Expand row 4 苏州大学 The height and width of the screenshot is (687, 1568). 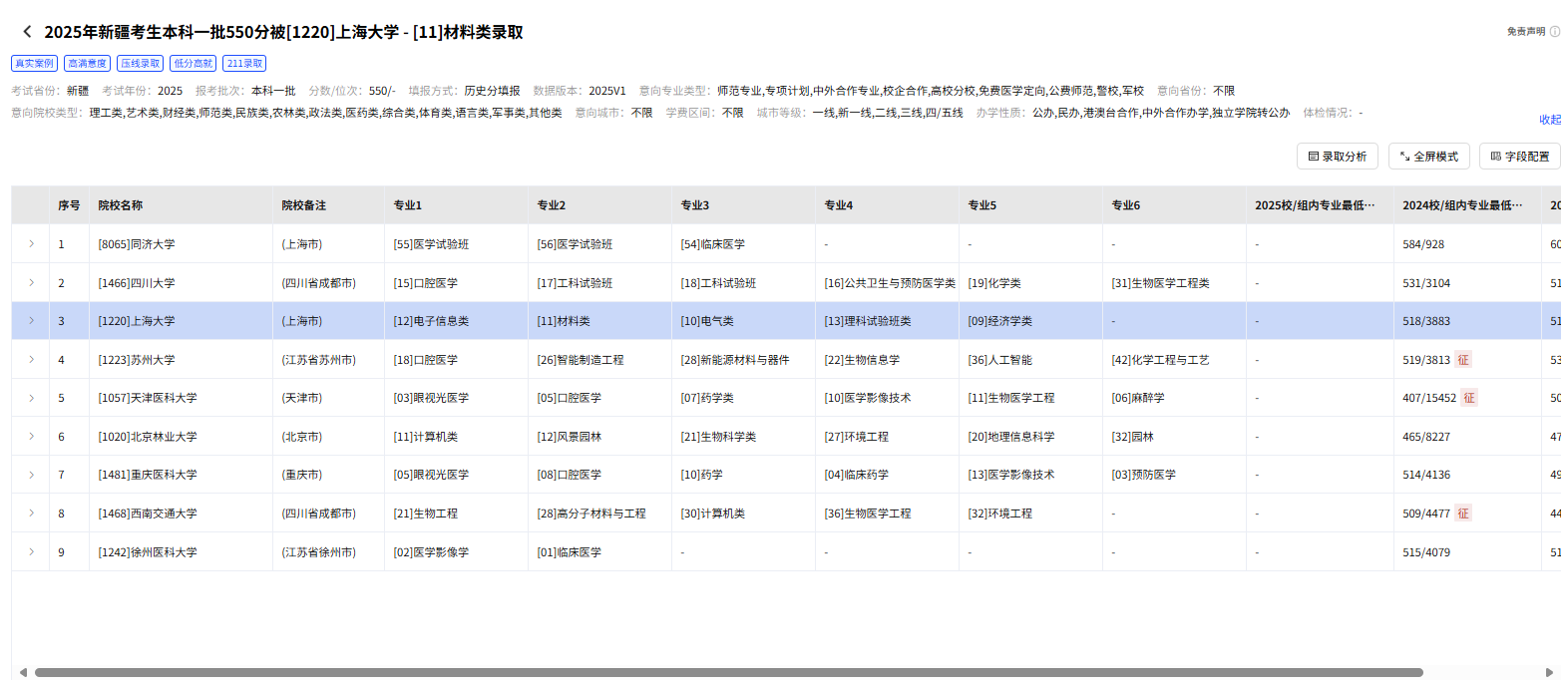31,360
